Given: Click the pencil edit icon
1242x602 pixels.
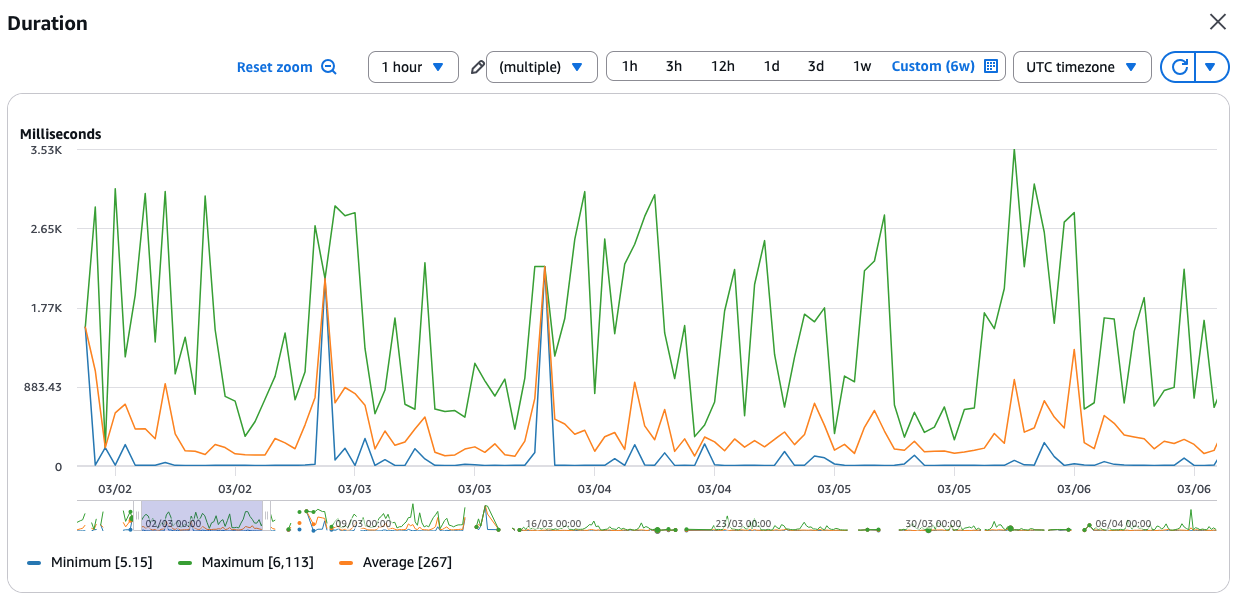Looking at the screenshot, I should (477, 68).
